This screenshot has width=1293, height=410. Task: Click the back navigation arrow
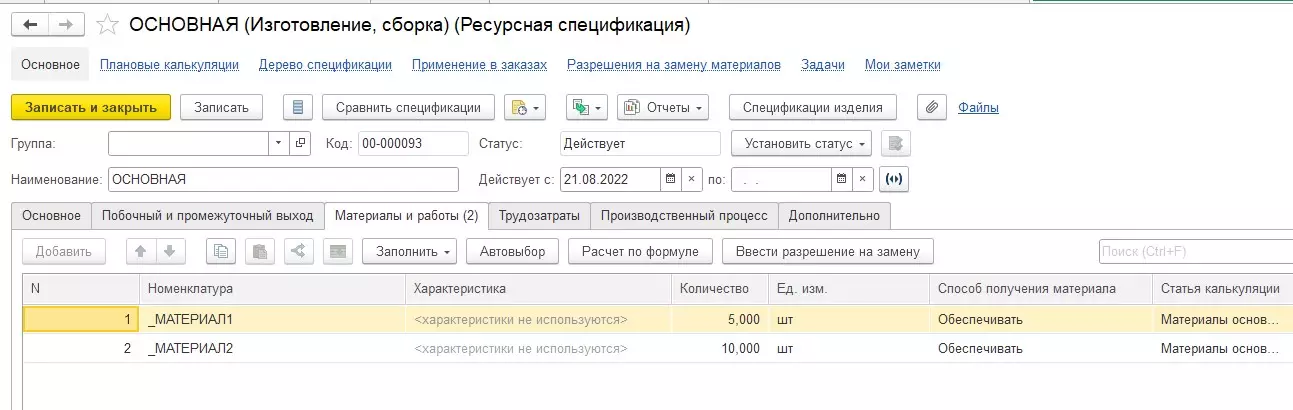click(29, 24)
